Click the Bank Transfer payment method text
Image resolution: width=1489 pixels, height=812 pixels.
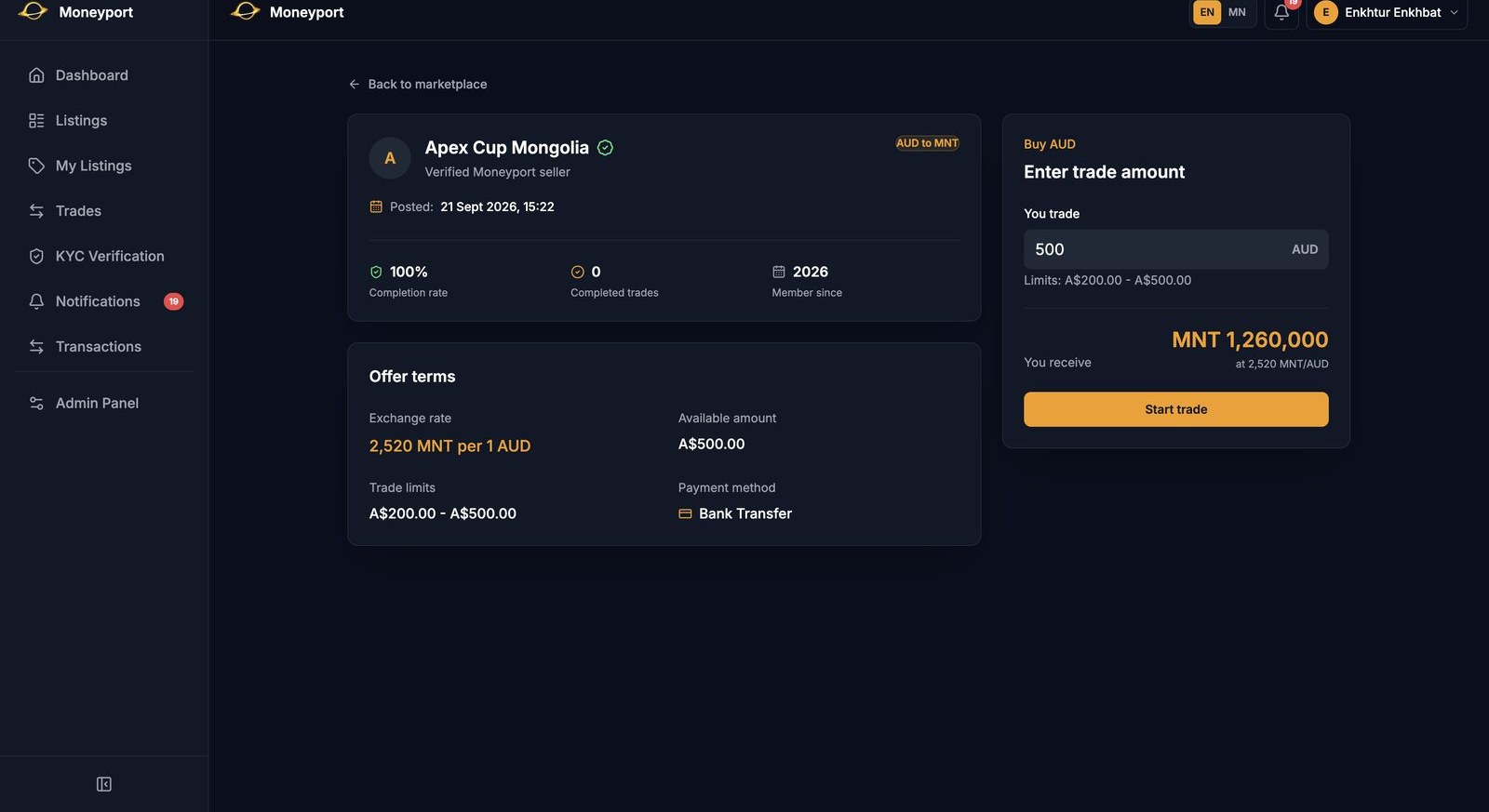click(x=745, y=514)
